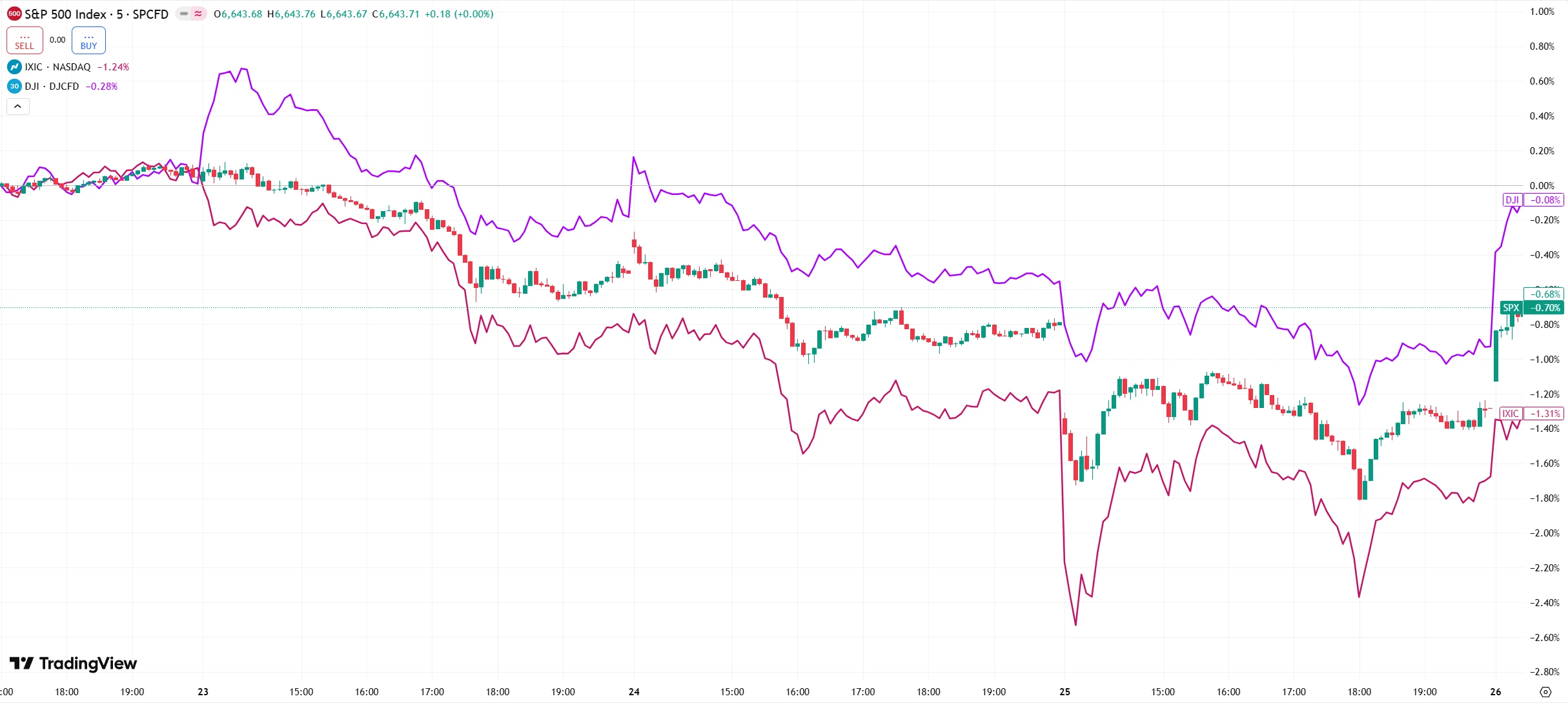Click the pink approximate-data indicator icon
This screenshot has width=1568, height=703.
[198, 14]
